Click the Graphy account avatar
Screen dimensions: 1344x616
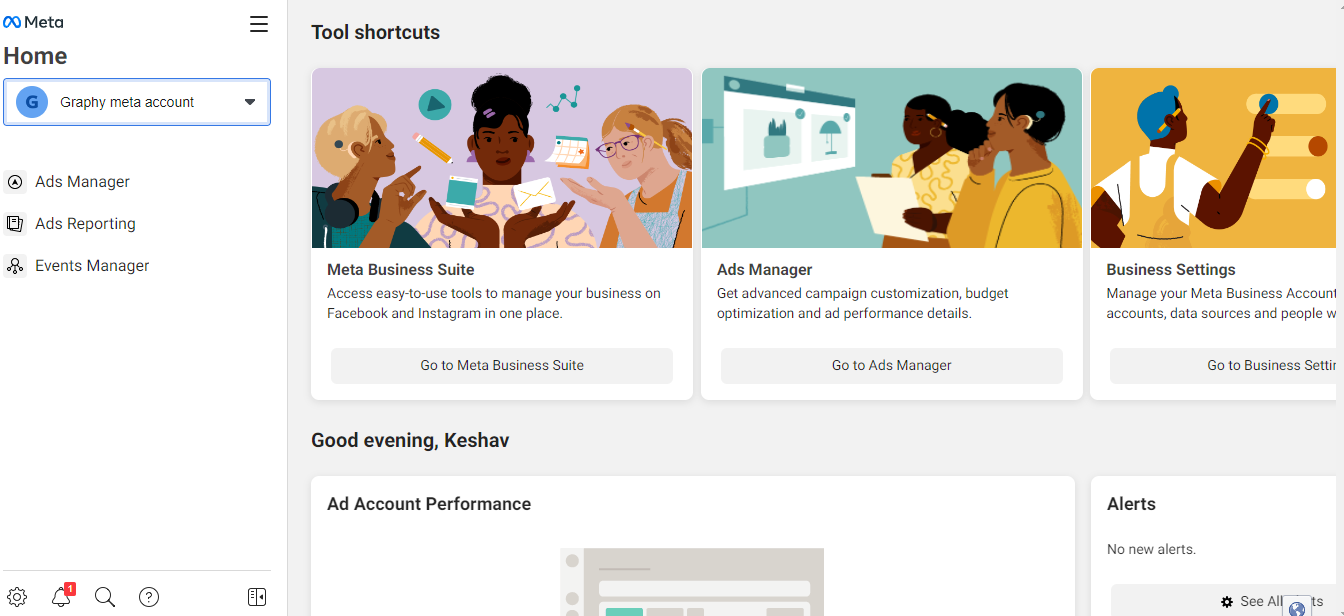[32, 102]
